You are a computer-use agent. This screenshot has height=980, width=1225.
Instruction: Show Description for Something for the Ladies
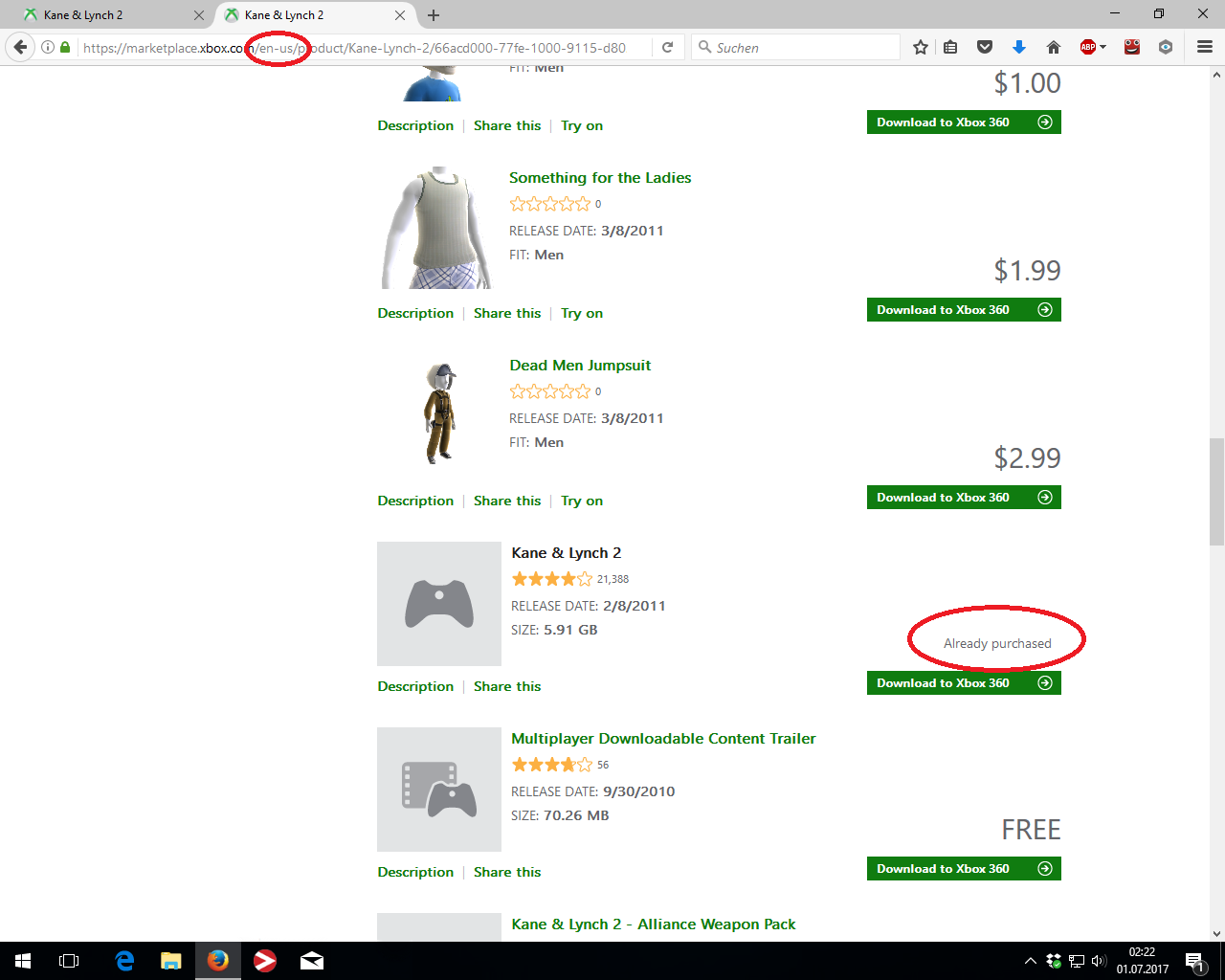(x=415, y=314)
